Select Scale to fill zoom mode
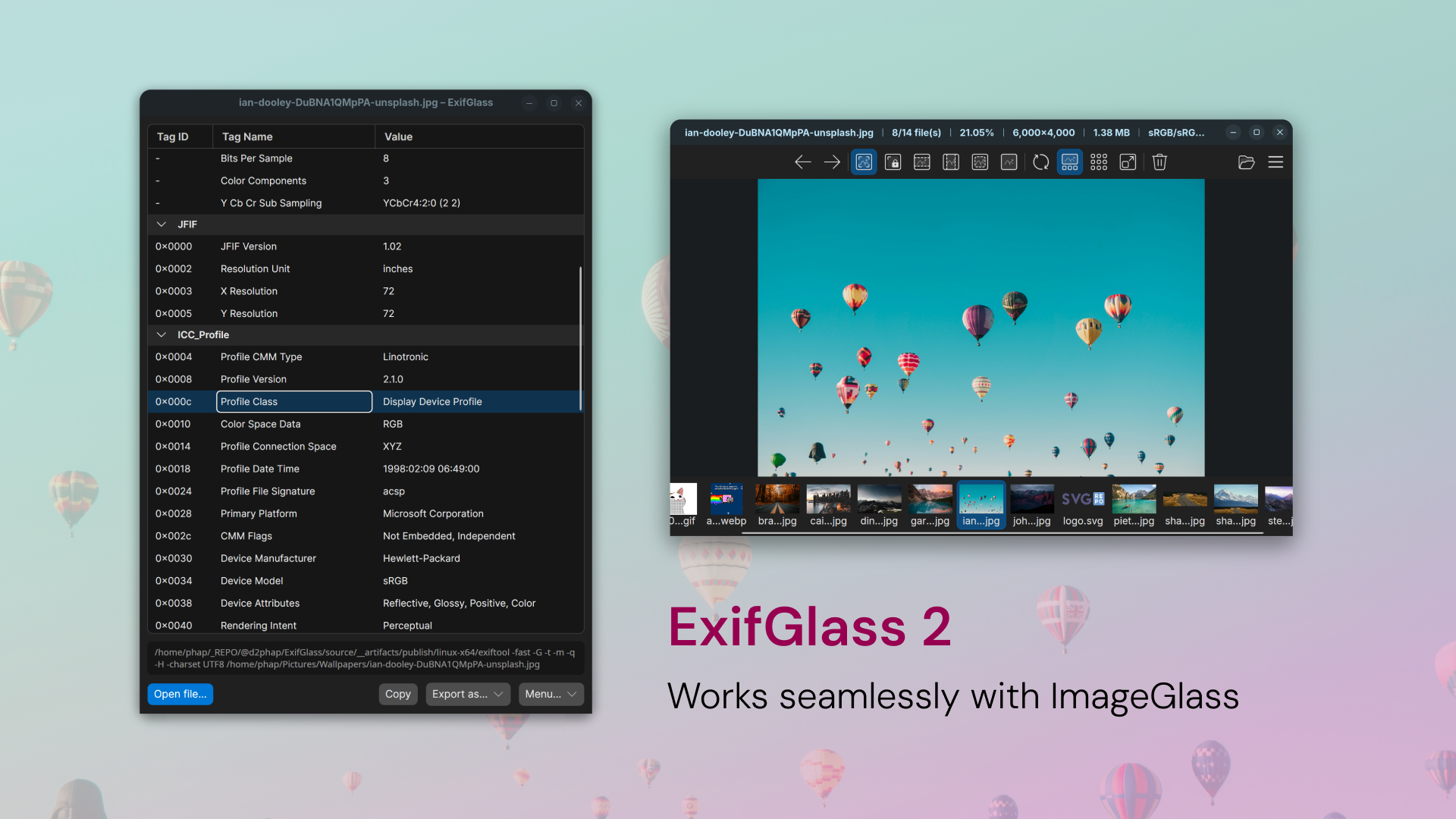 (1009, 162)
